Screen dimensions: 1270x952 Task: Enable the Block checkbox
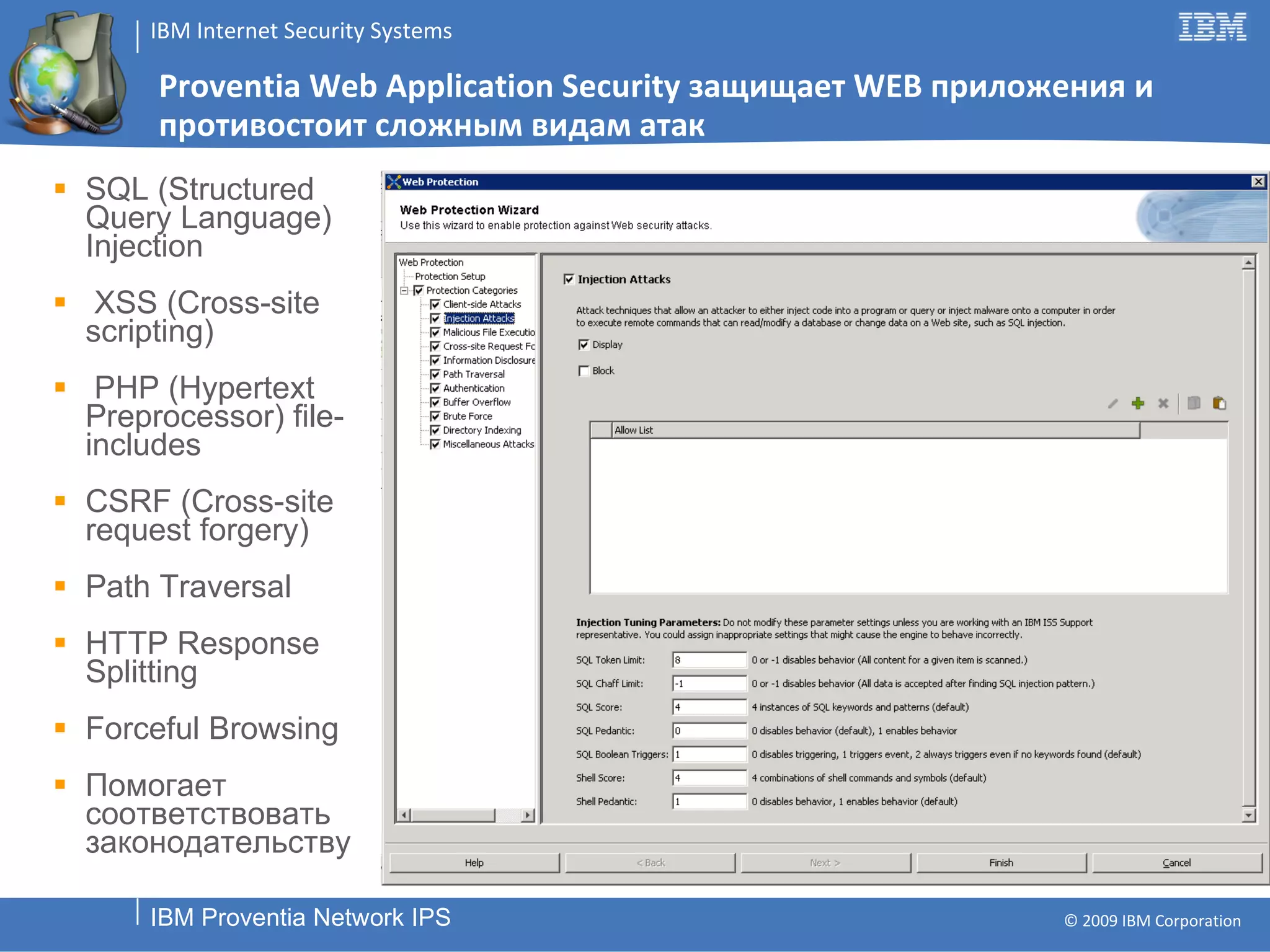[584, 371]
